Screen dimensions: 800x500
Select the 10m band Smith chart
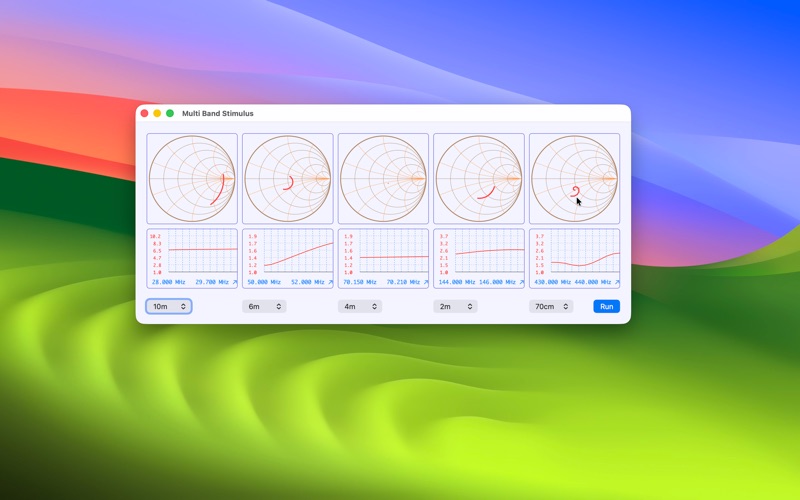pyautogui.click(x=192, y=179)
